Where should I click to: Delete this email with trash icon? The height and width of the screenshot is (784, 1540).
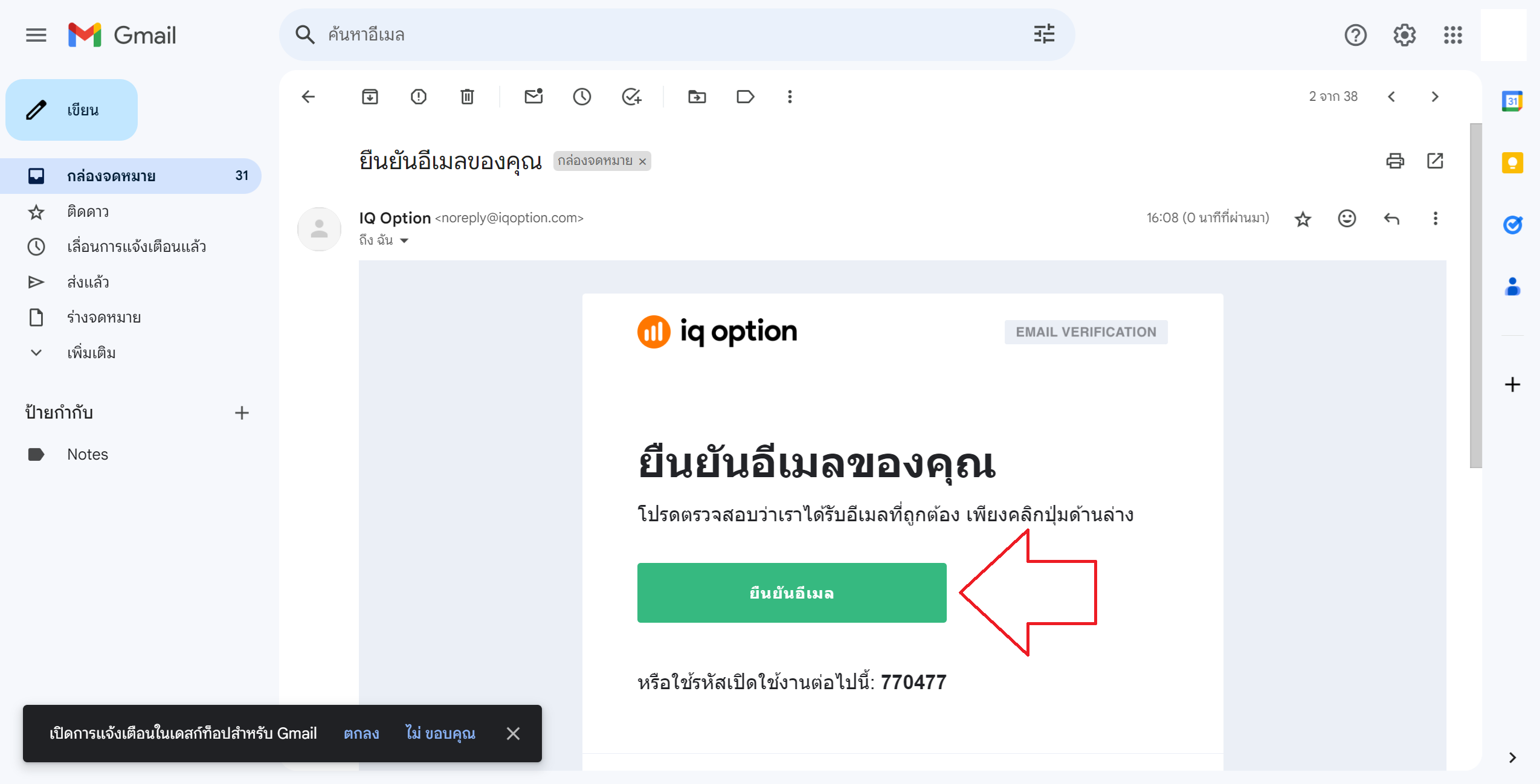click(x=467, y=97)
